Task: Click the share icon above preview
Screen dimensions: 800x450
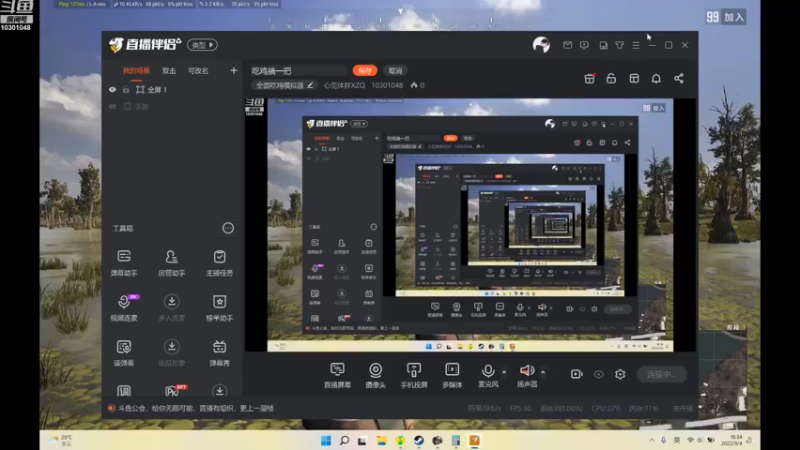Action: click(x=679, y=79)
